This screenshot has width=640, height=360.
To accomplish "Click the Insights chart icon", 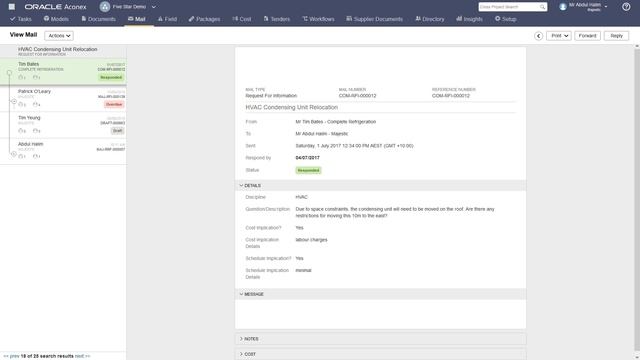I will tap(459, 19).
